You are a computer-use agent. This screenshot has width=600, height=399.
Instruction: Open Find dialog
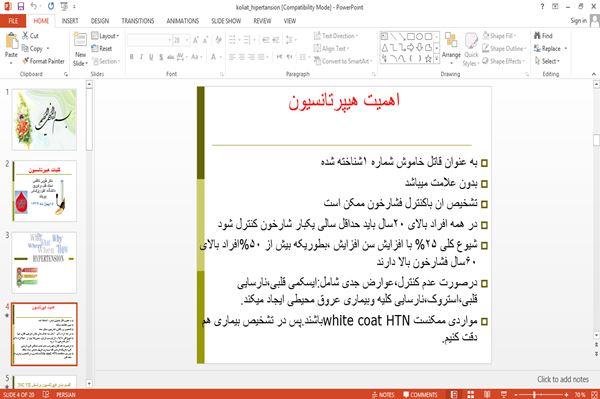click(543, 36)
